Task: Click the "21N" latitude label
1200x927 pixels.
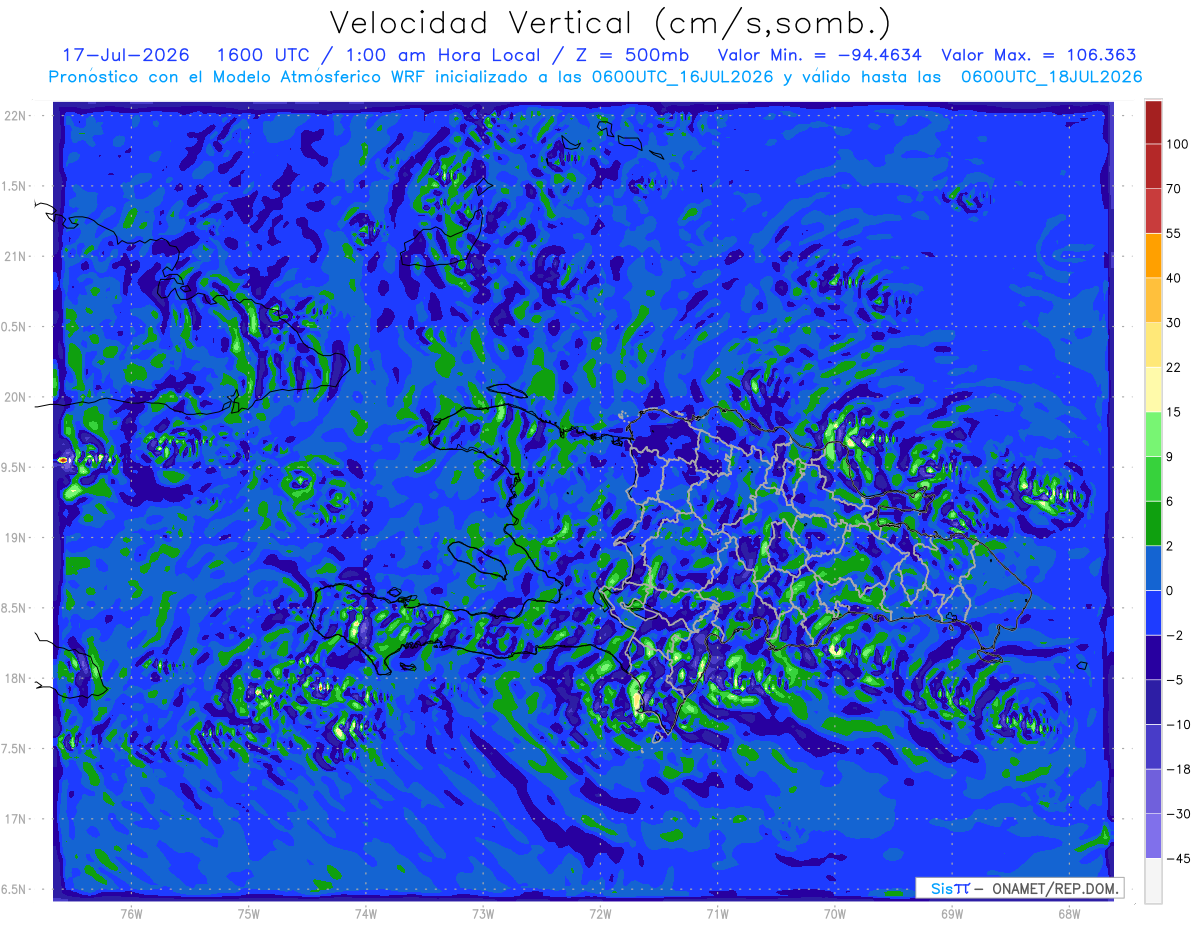Action: pos(15,256)
